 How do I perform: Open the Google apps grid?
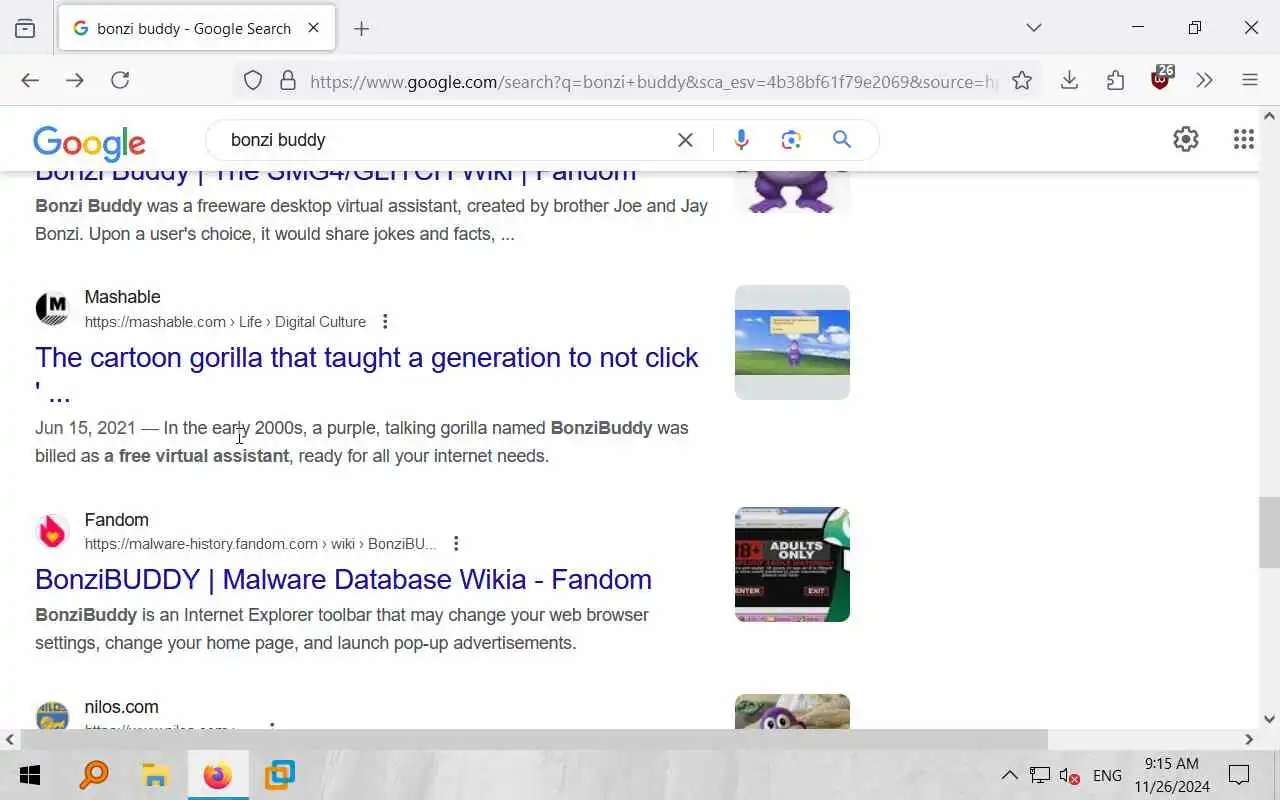[1244, 139]
